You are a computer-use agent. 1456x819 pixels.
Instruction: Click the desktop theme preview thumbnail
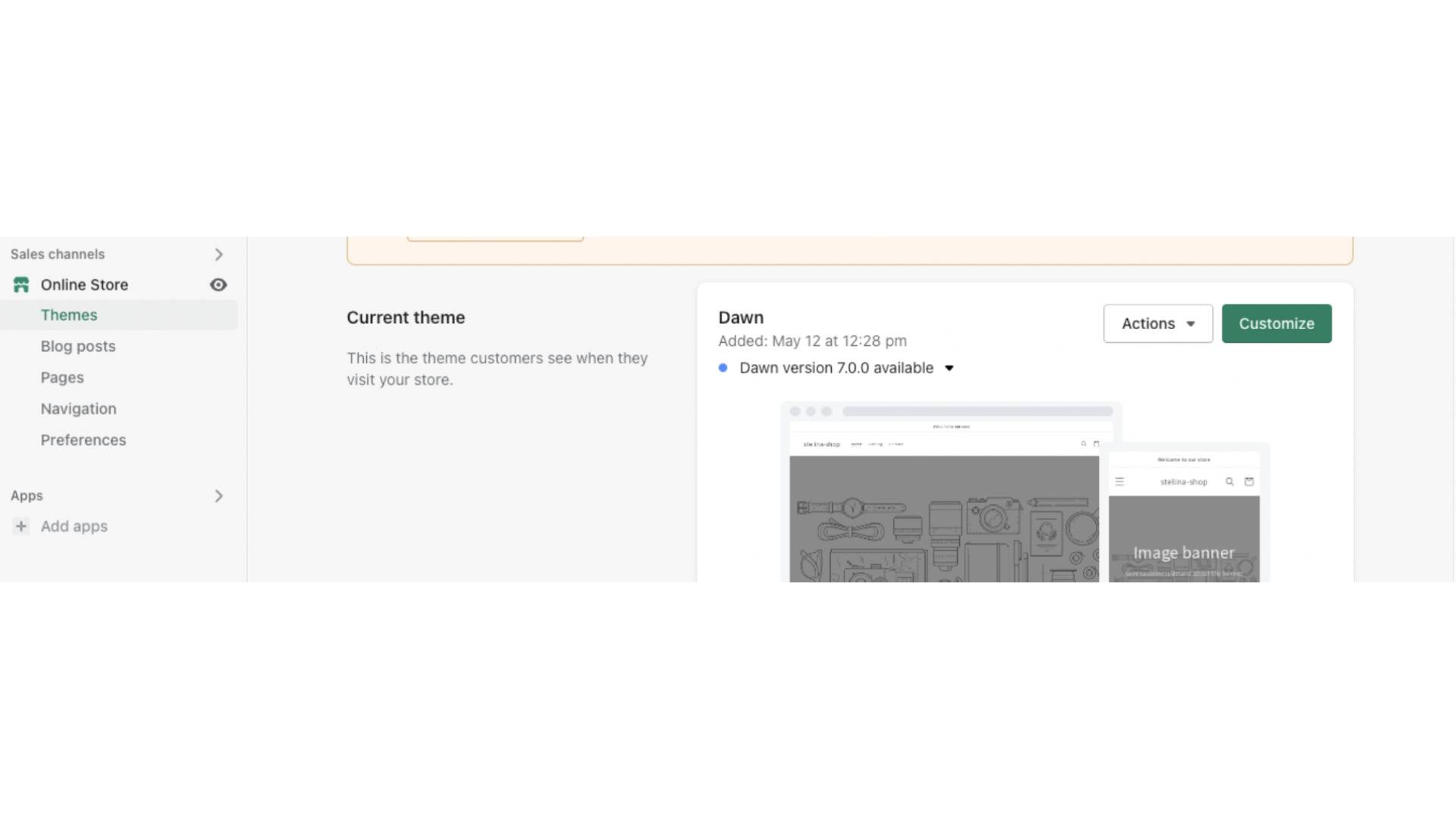[943, 493]
